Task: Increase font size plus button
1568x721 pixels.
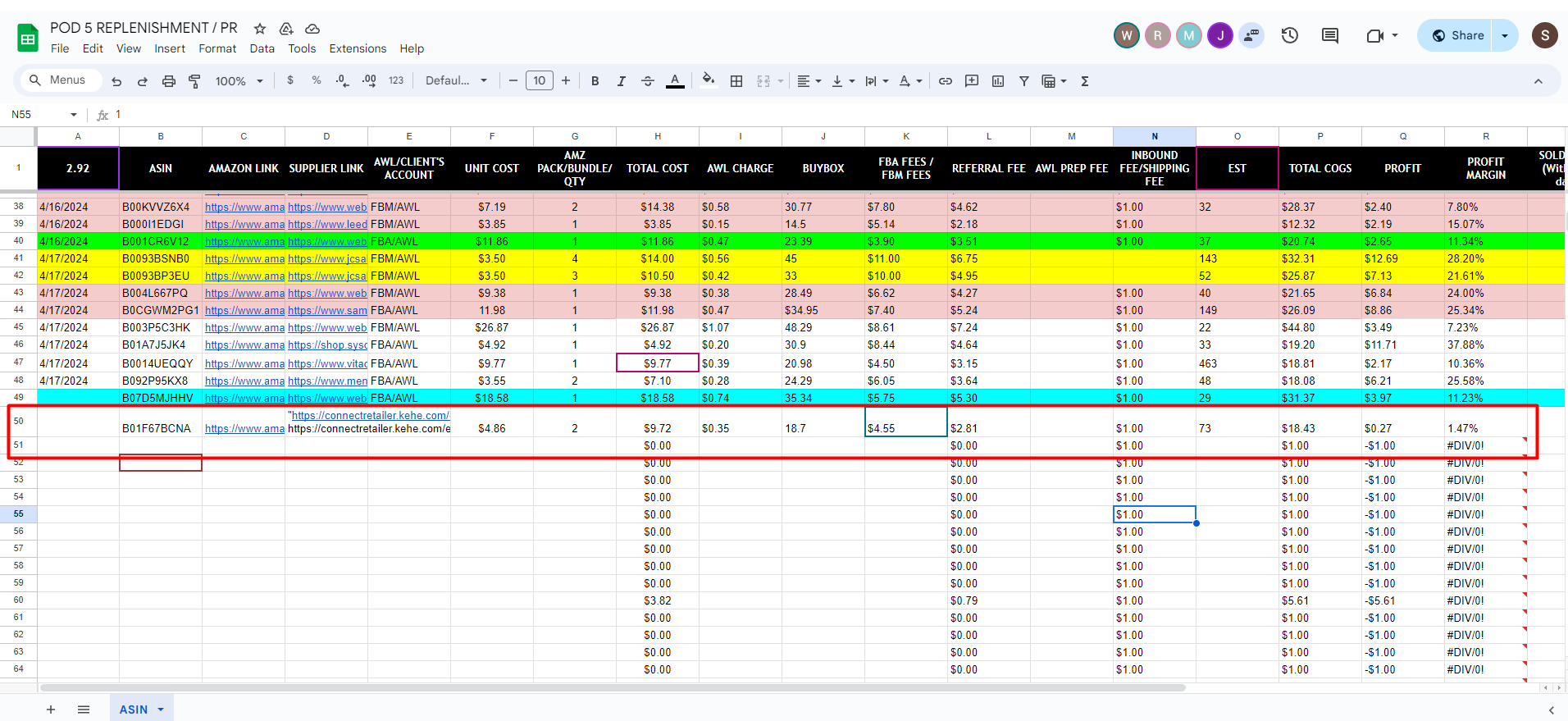Action: pos(566,80)
